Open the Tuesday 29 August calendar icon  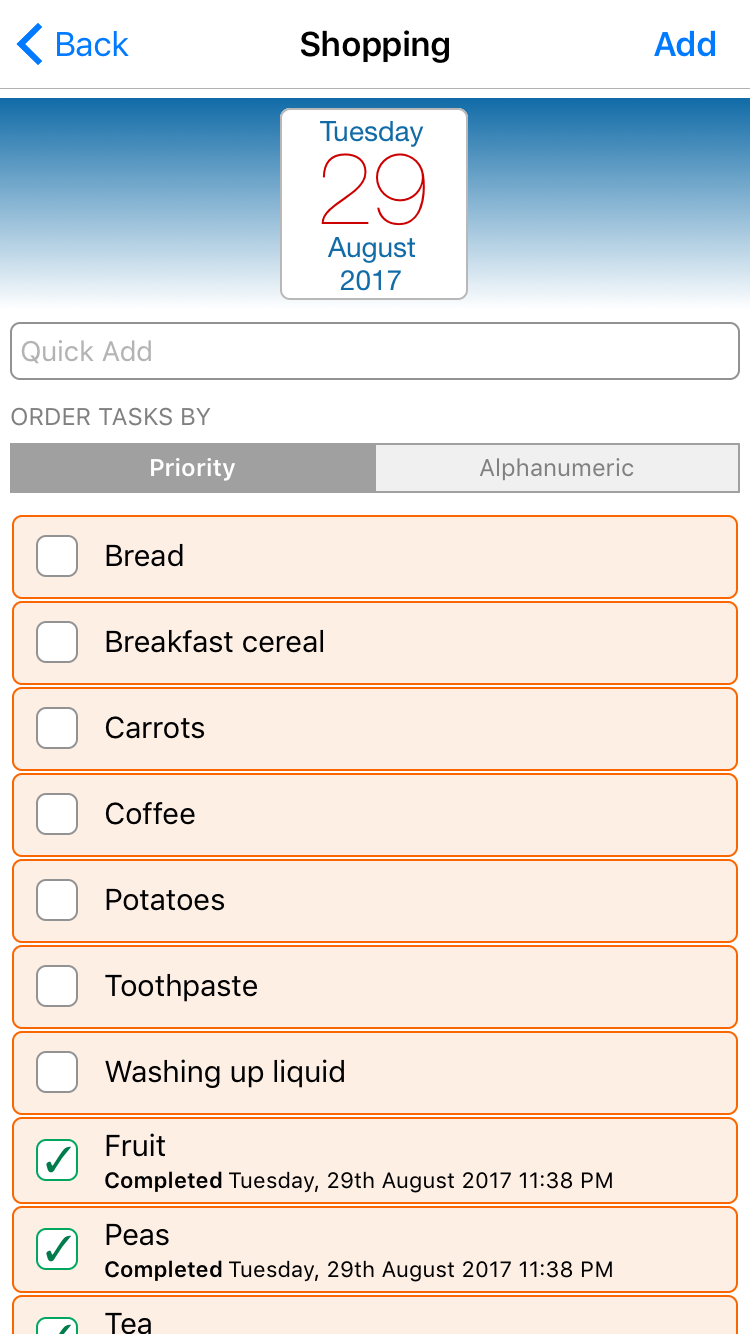[373, 204]
